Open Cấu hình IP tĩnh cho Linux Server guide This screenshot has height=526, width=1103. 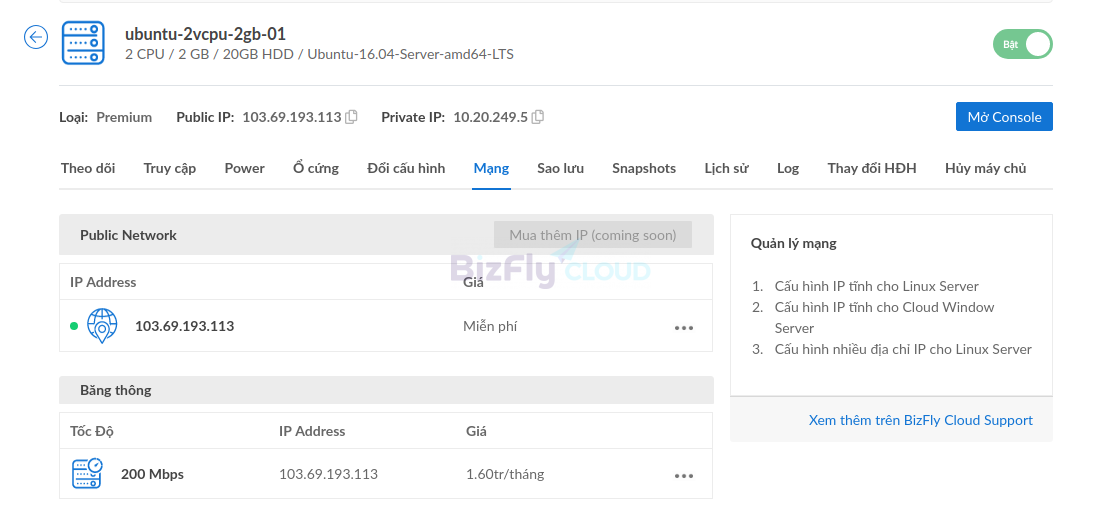tap(876, 286)
